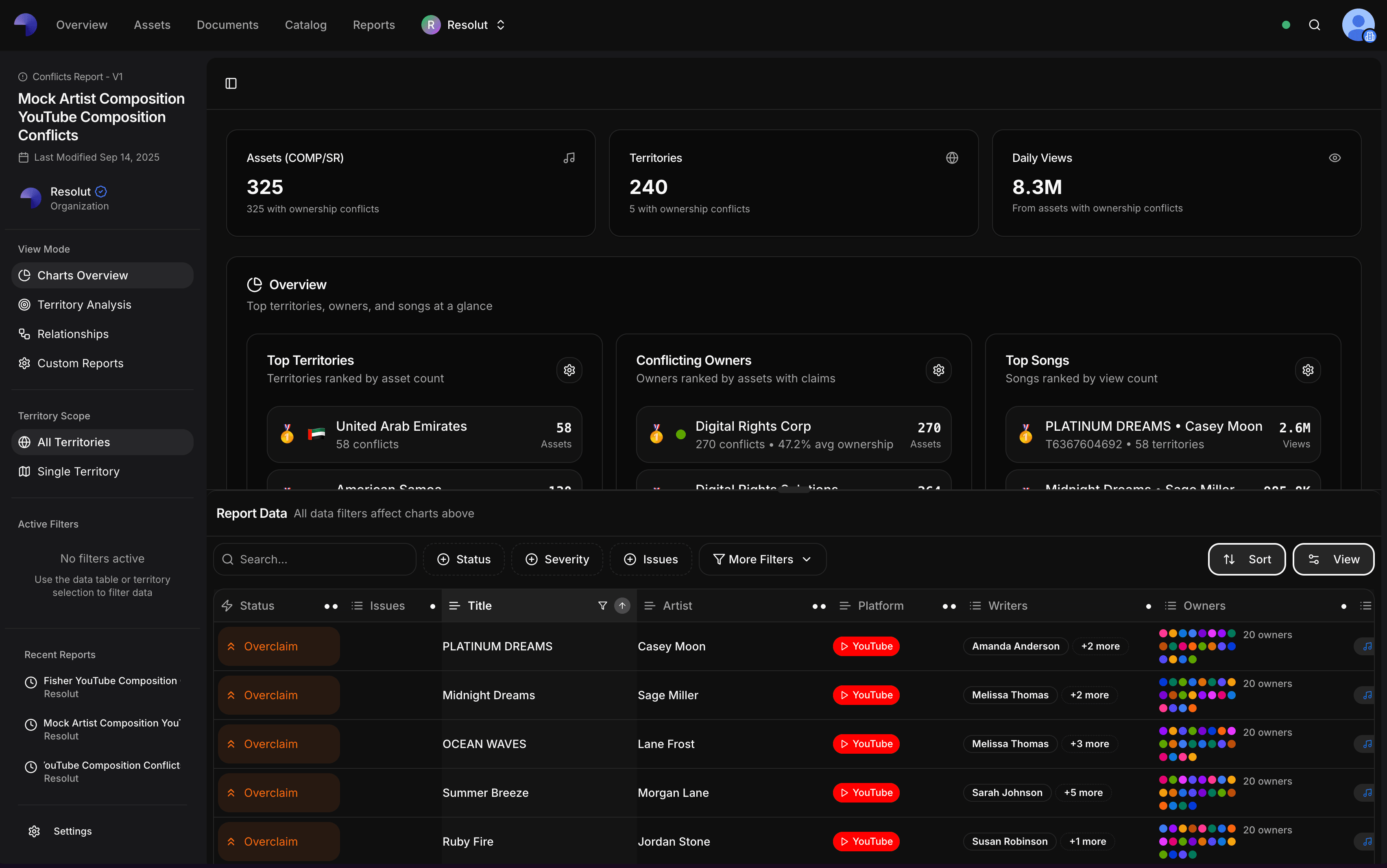Switch Territory Scope to Single Territory
1387x868 pixels.
click(78, 471)
